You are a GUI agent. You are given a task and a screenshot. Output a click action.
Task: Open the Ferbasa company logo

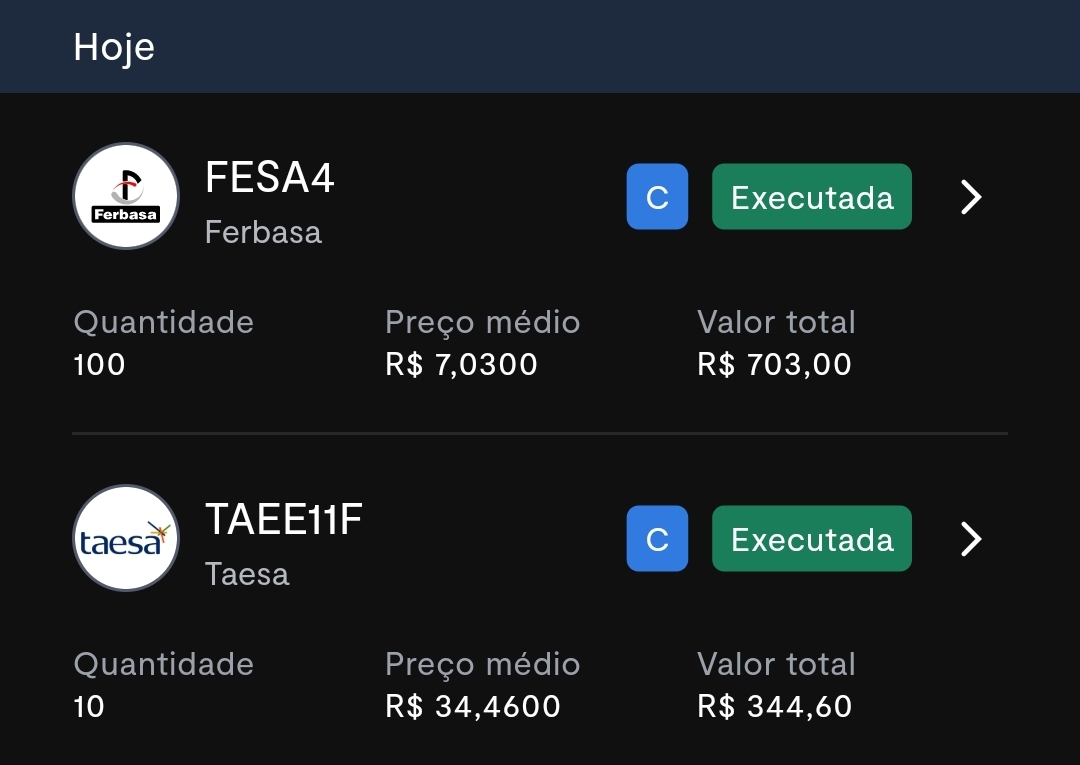(x=126, y=196)
